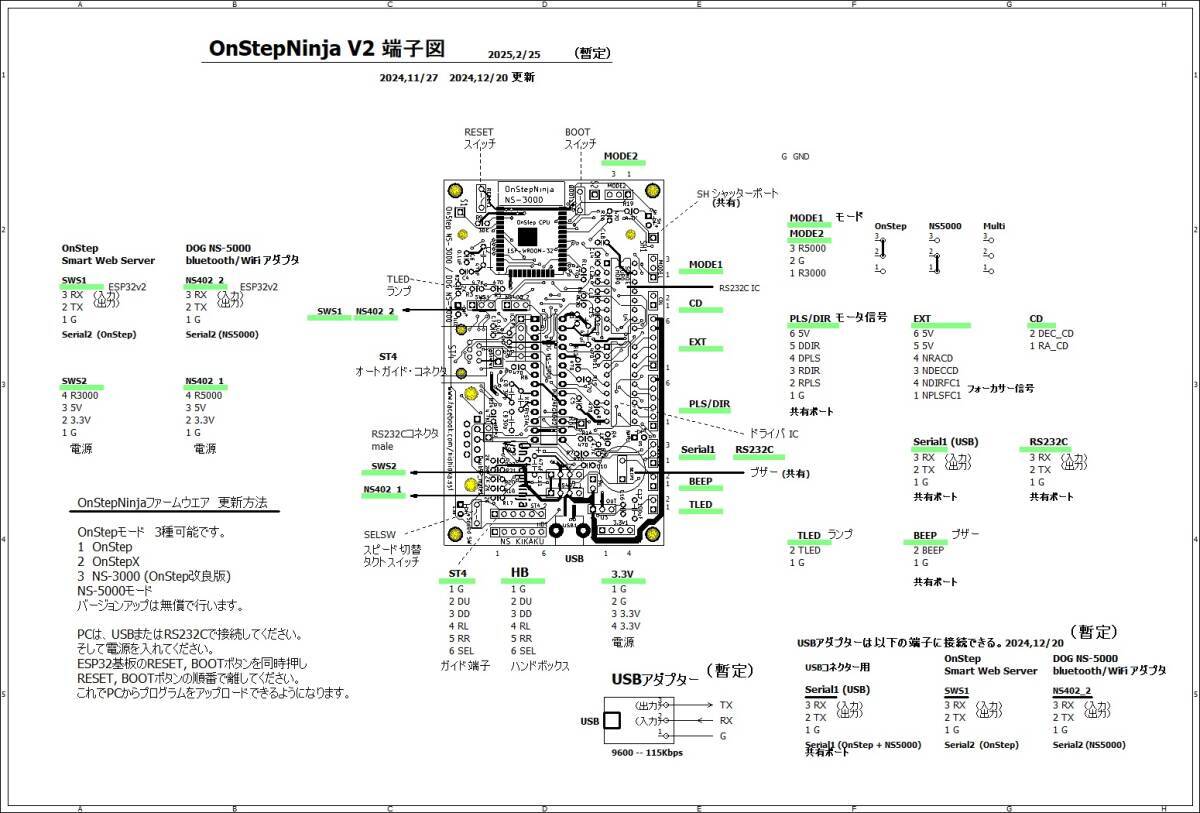Click the 'SELSW' label

(x=379, y=536)
